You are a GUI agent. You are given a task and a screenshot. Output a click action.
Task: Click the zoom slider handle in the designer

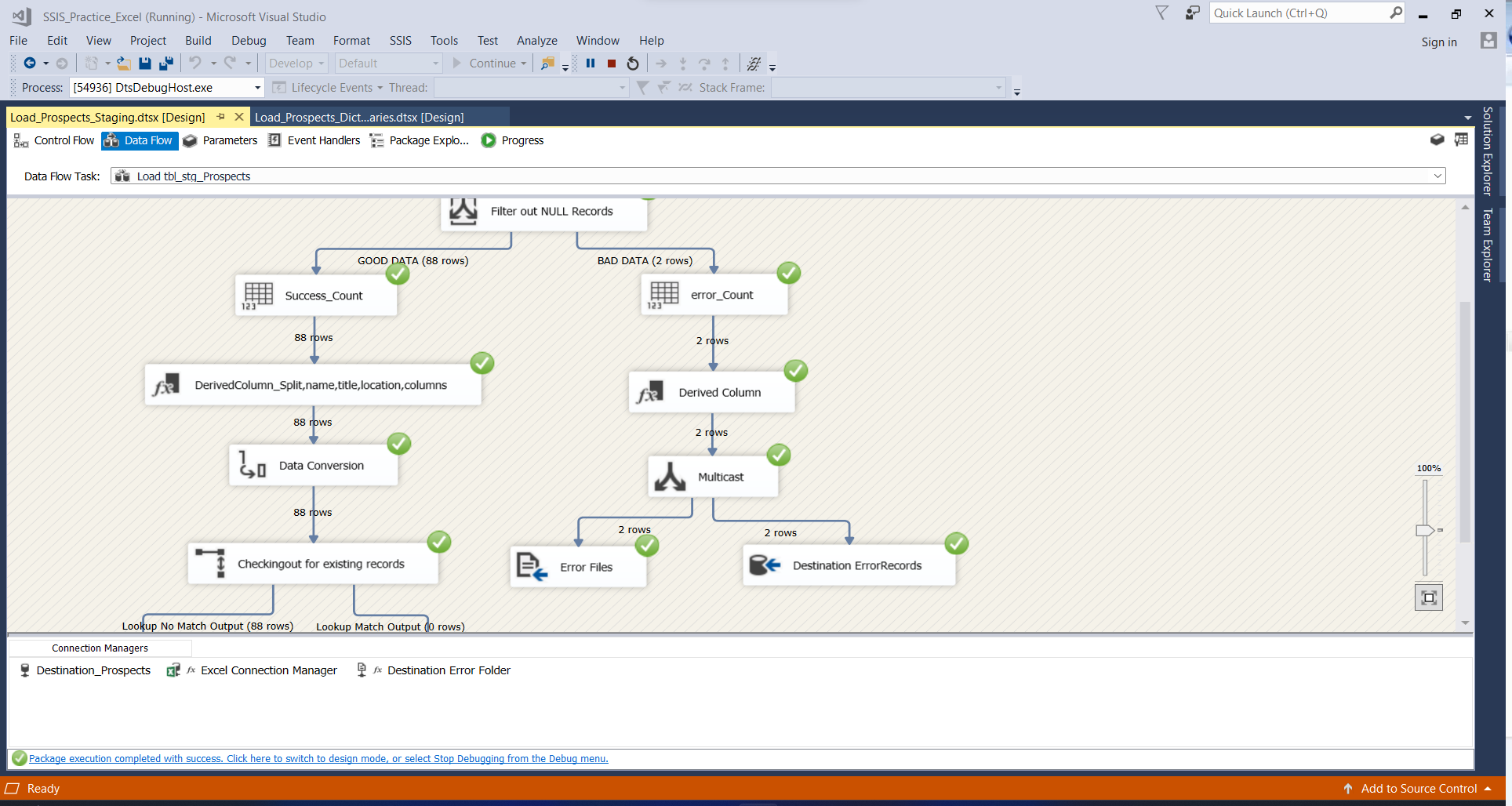(1425, 530)
